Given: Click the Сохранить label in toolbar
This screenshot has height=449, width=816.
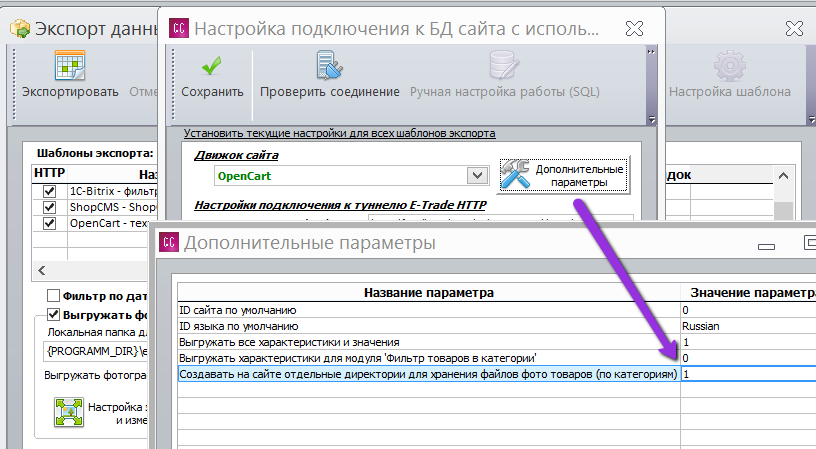Looking at the screenshot, I should pos(212,92).
